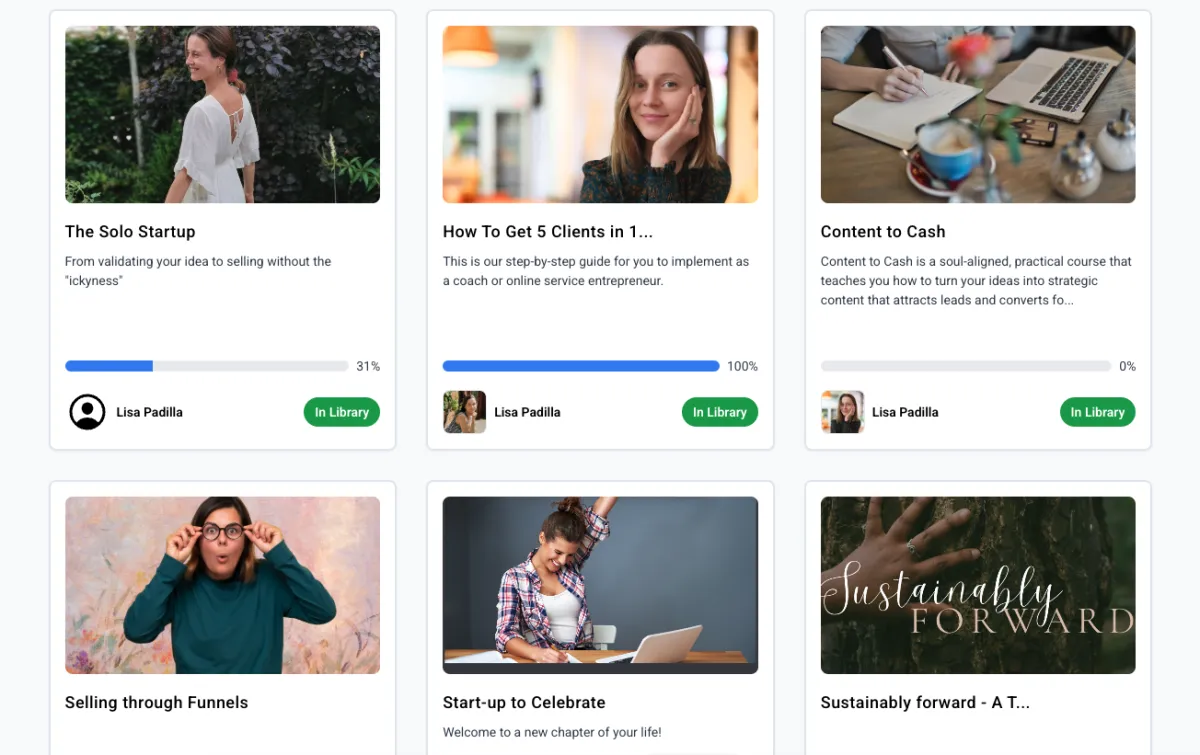Click description 'This is our step-by-step guide'
This screenshot has height=755, width=1200.
click(596, 271)
